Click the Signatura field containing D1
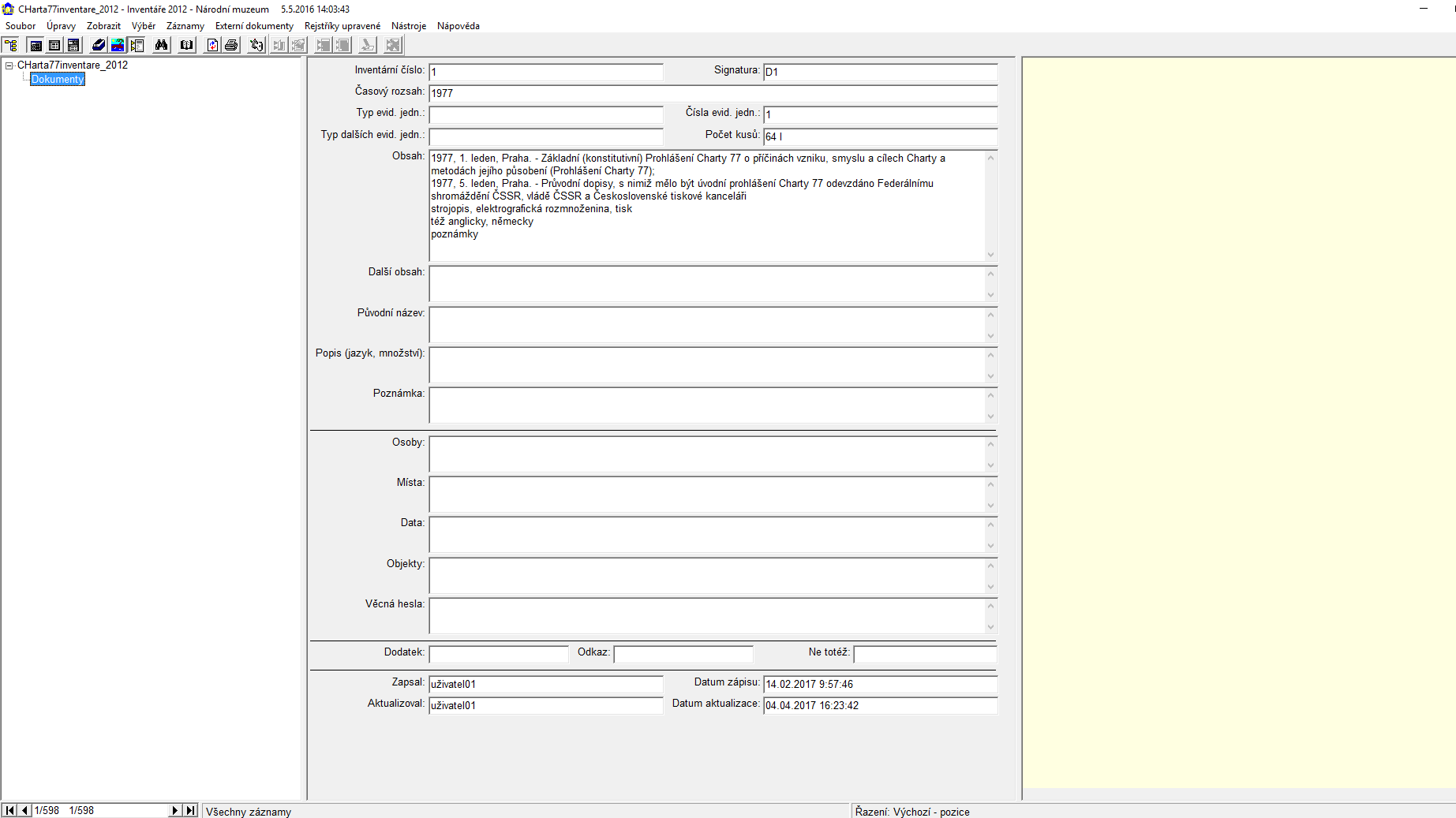1456x818 pixels. tap(881, 72)
